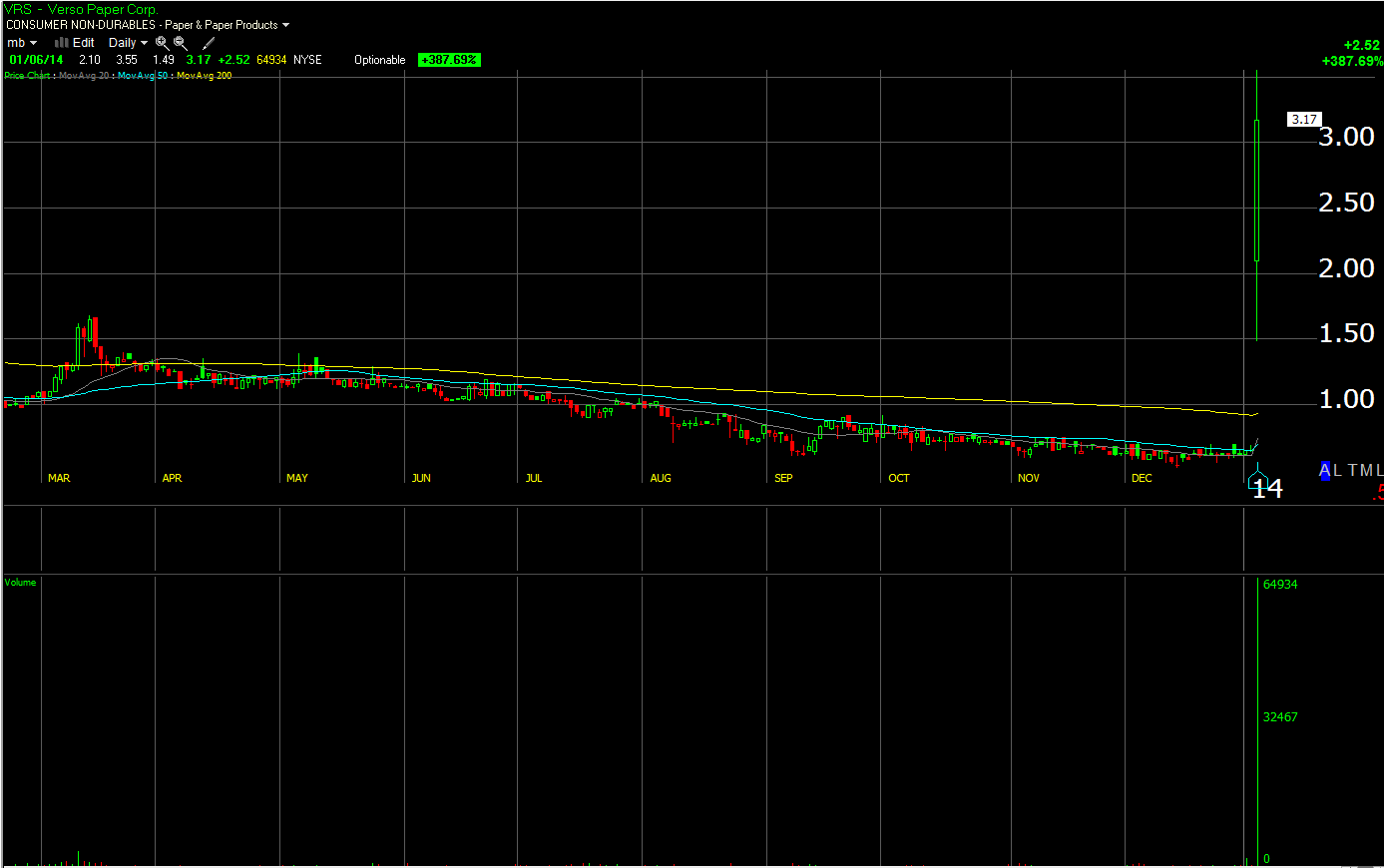Click the MovAvg 50 legend label
Image resolution: width=1384 pixels, height=868 pixels.
pos(143,76)
